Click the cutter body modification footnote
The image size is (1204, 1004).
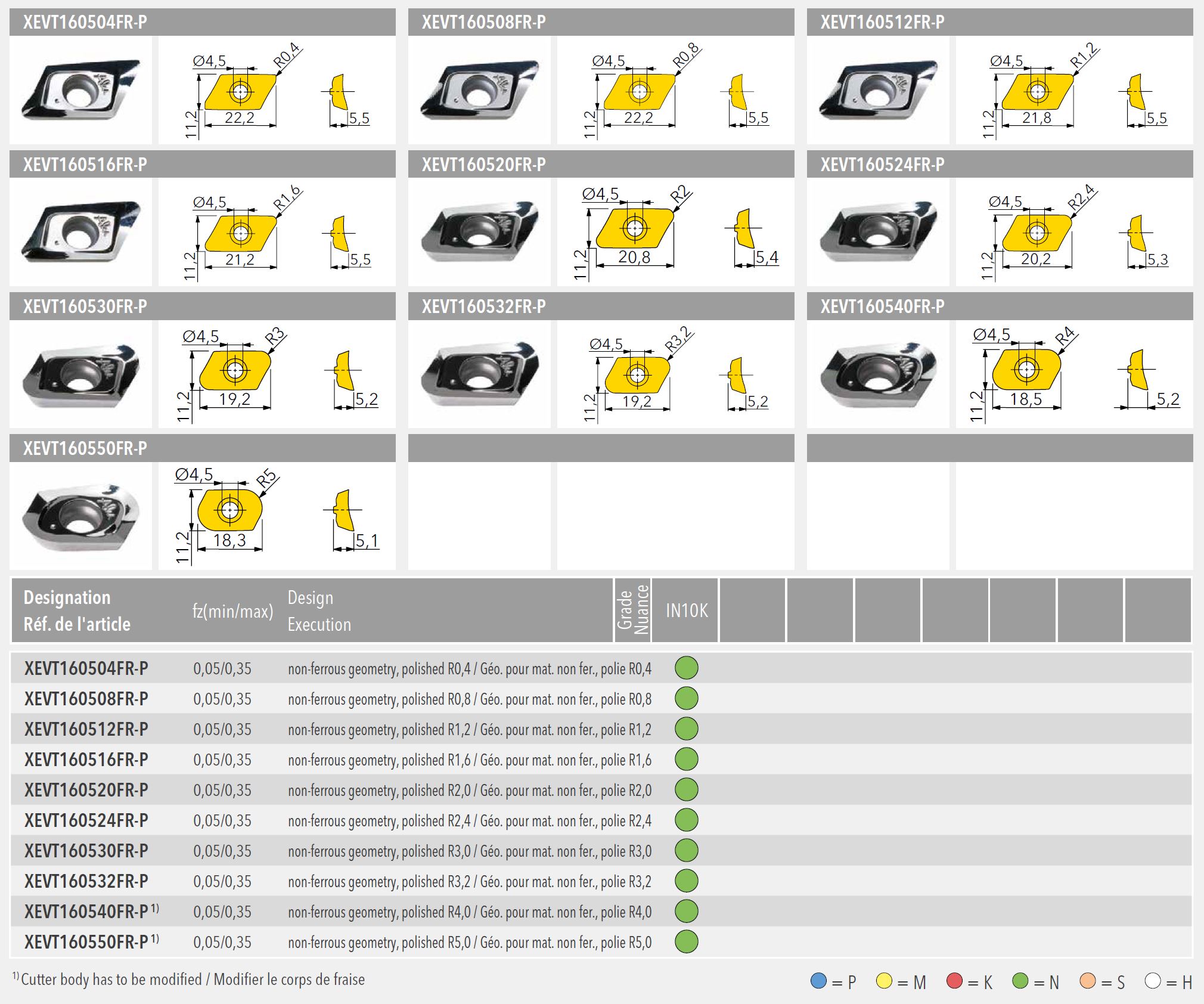click(188, 980)
